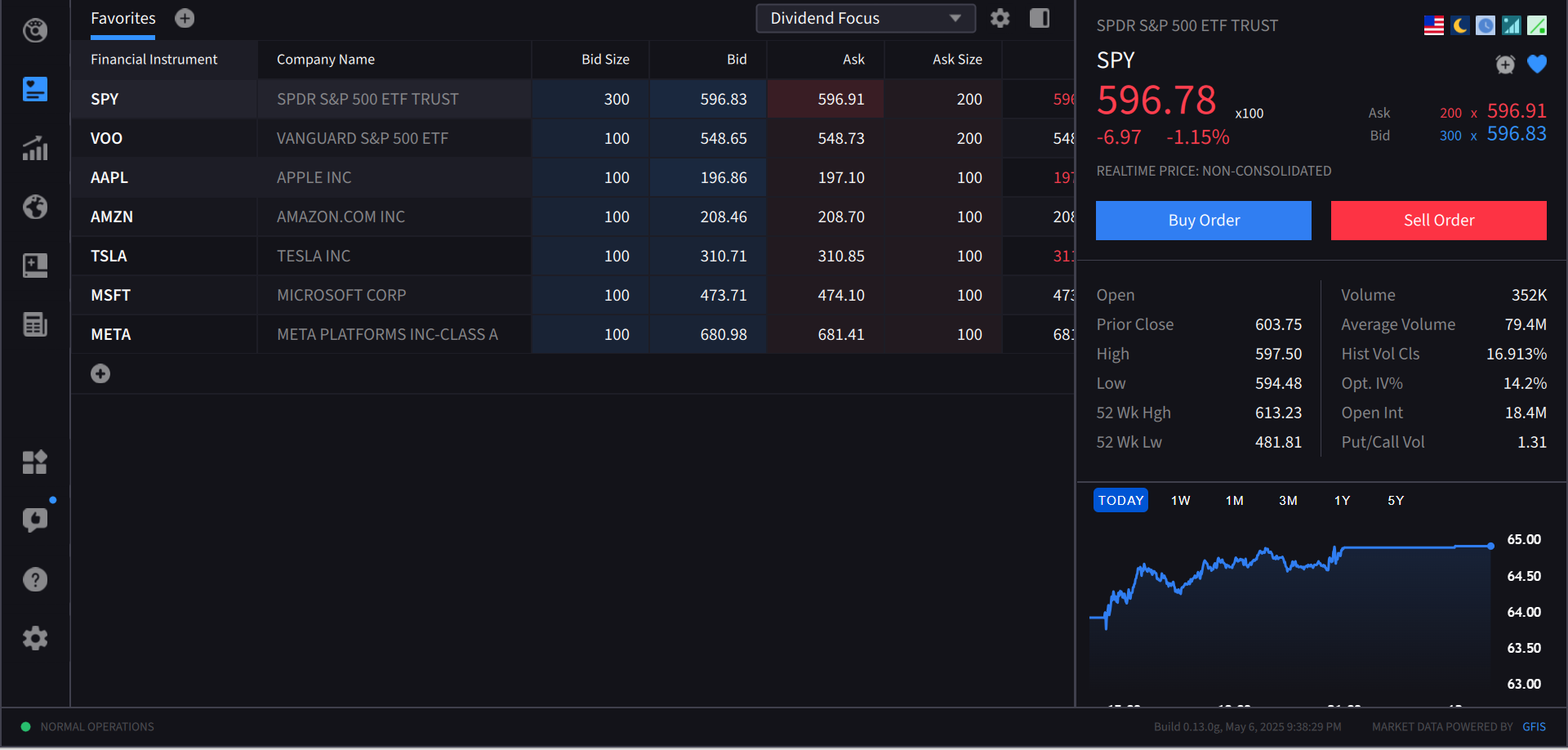The image size is (1568, 750).
Task: Open watchlist column settings gear
Action: point(1000,18)
